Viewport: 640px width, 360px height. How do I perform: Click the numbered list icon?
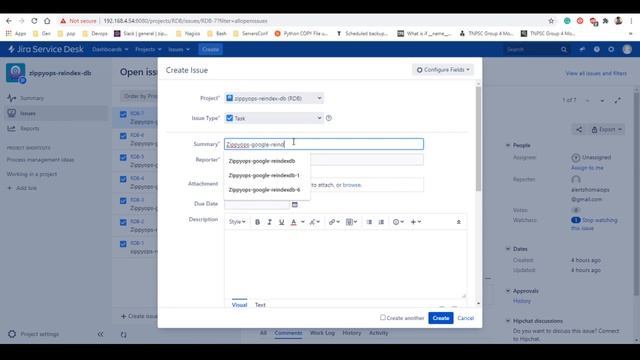tap(381, 222)
